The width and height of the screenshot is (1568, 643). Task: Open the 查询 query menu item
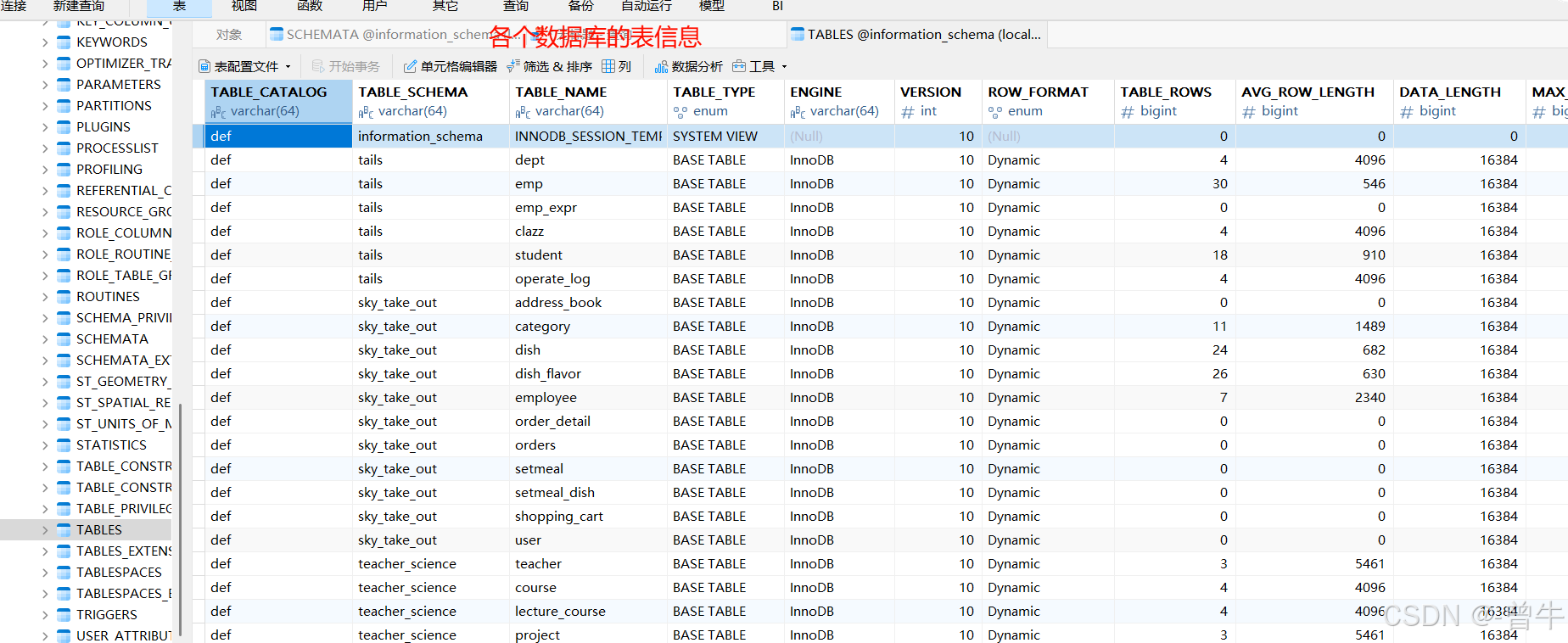click(516, 6)
